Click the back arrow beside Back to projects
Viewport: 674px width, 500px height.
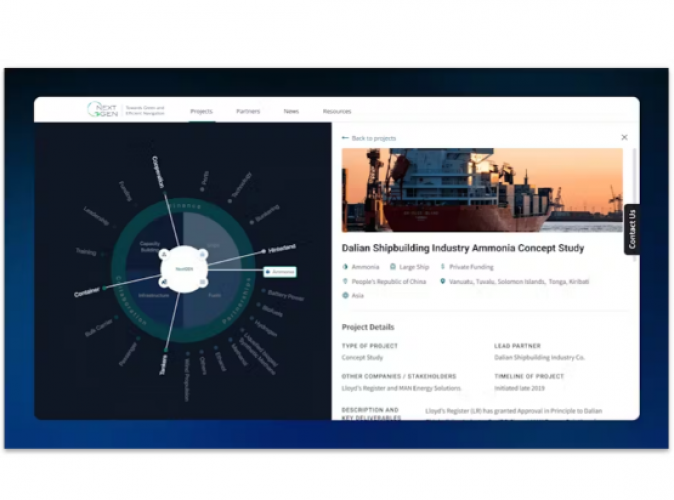(x=345, y=138)
